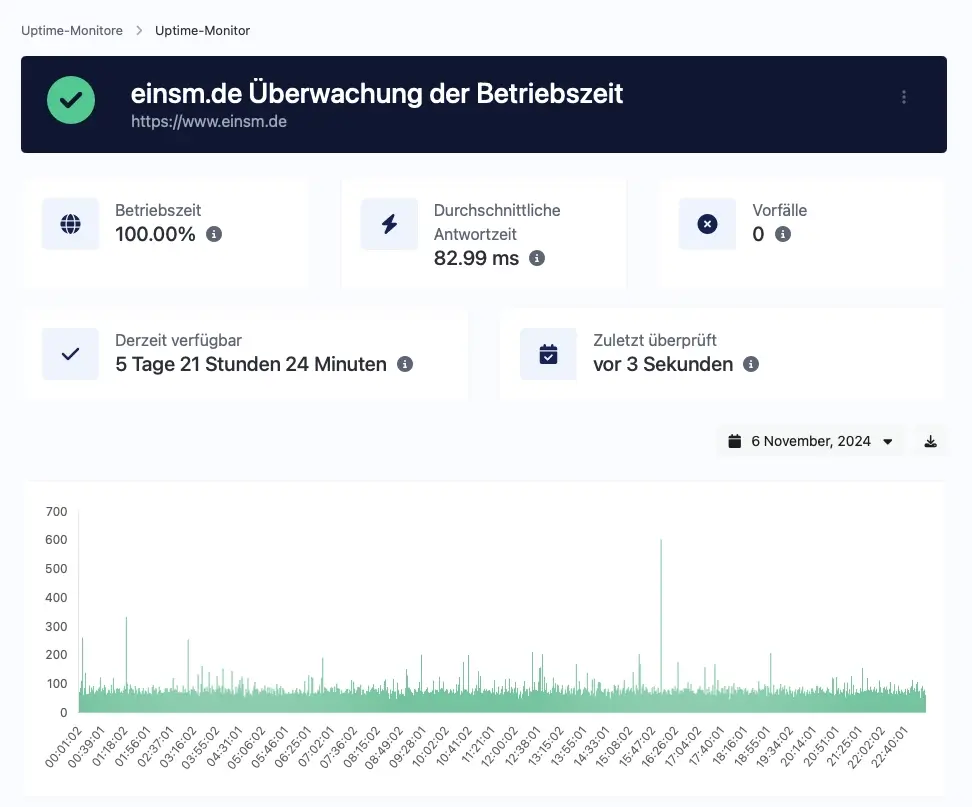Click the X circle Vorfälle icon
The height and width of the screenshot is (807, 972).
pos(707,224)
